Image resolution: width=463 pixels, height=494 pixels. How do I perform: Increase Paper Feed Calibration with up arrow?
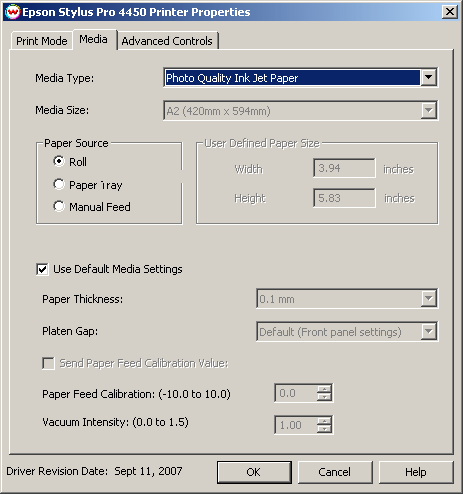(x=324, y=389)
